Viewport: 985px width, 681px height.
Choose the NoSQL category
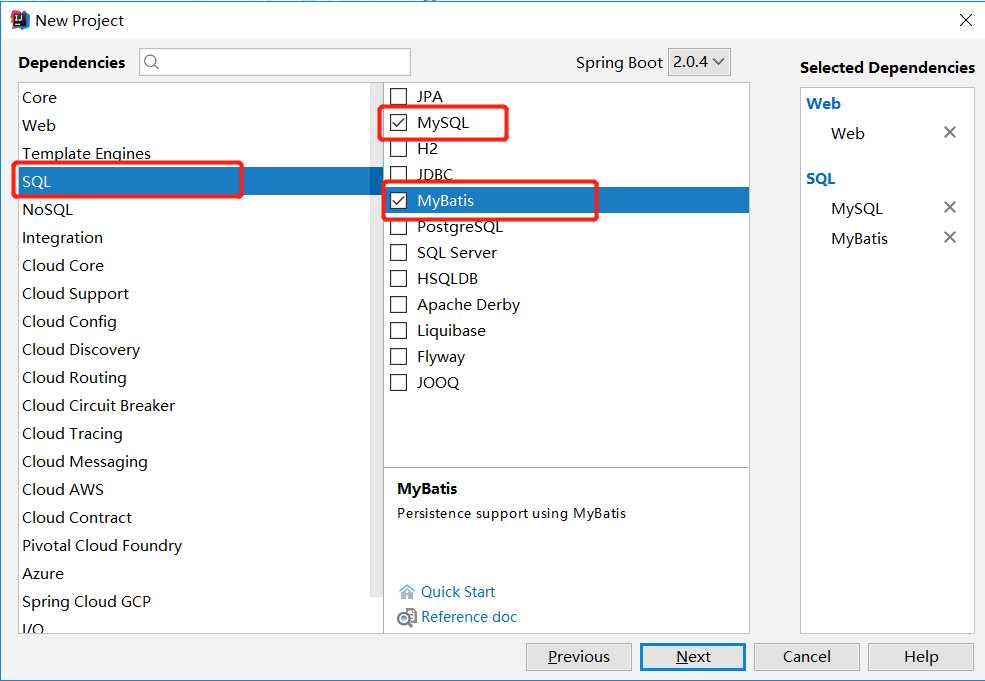coord(195,209)
